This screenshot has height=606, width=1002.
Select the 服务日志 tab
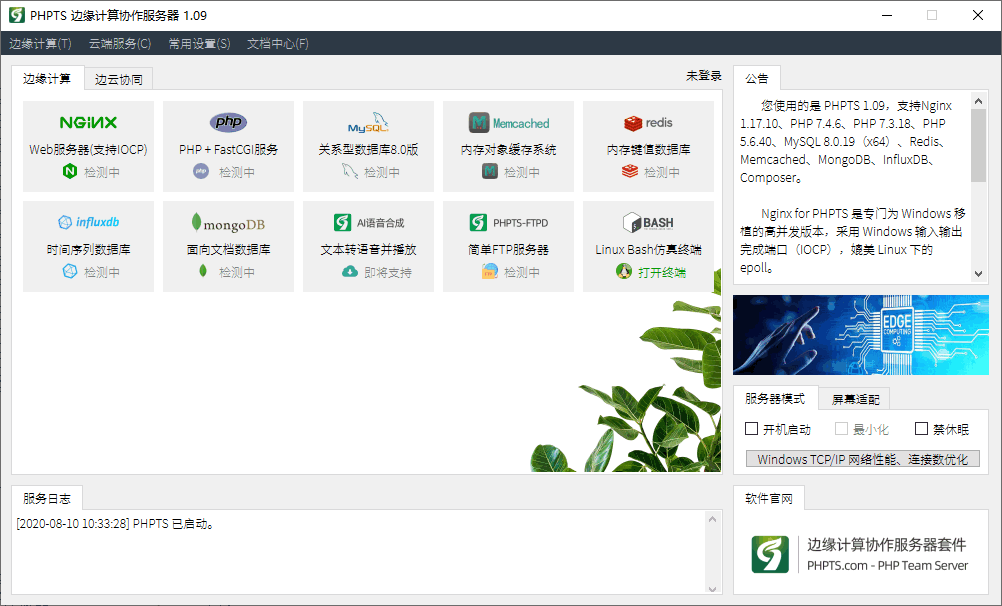click(47, 499)
